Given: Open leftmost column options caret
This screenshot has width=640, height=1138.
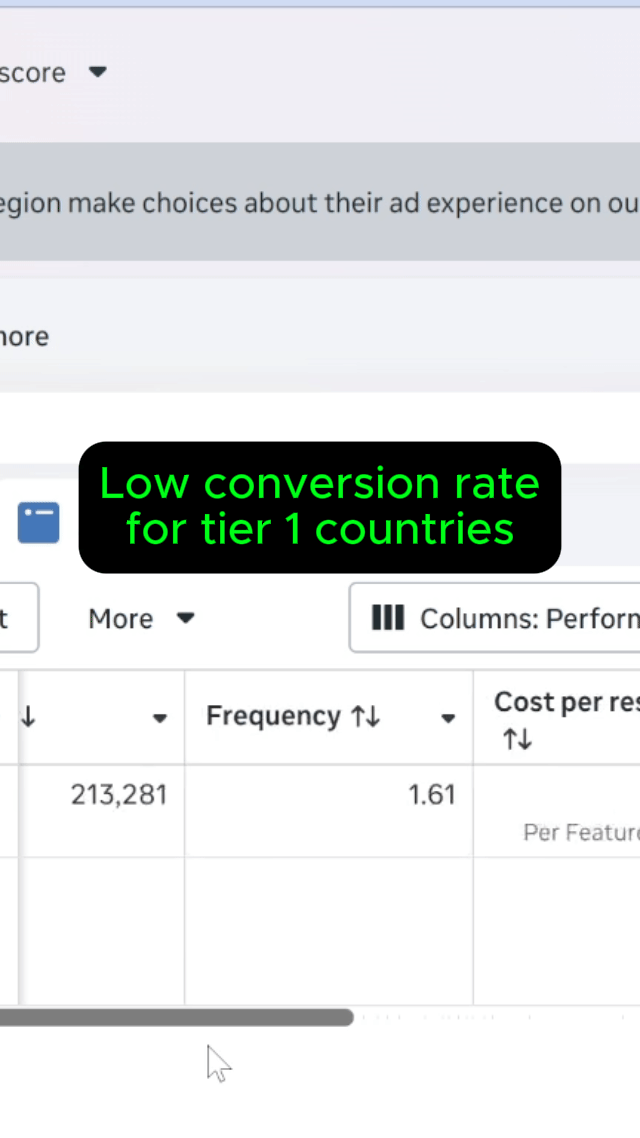Looking at the screenshot, I should (x=159, y=718).
